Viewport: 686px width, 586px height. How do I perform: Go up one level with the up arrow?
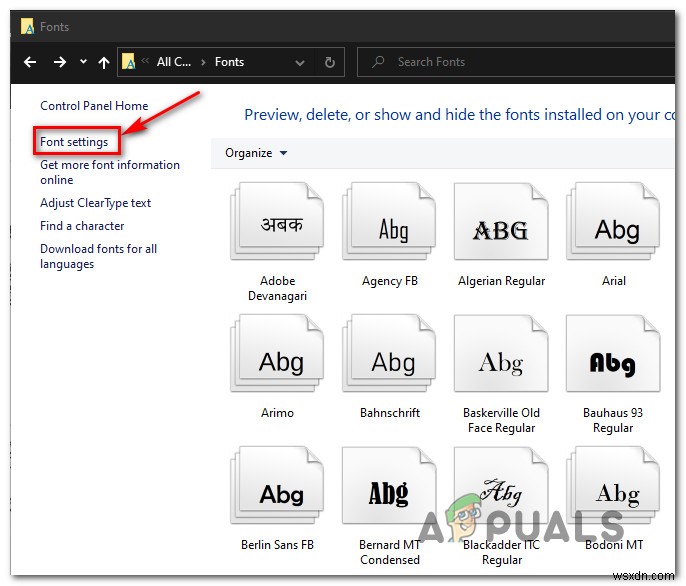[104, 63]
